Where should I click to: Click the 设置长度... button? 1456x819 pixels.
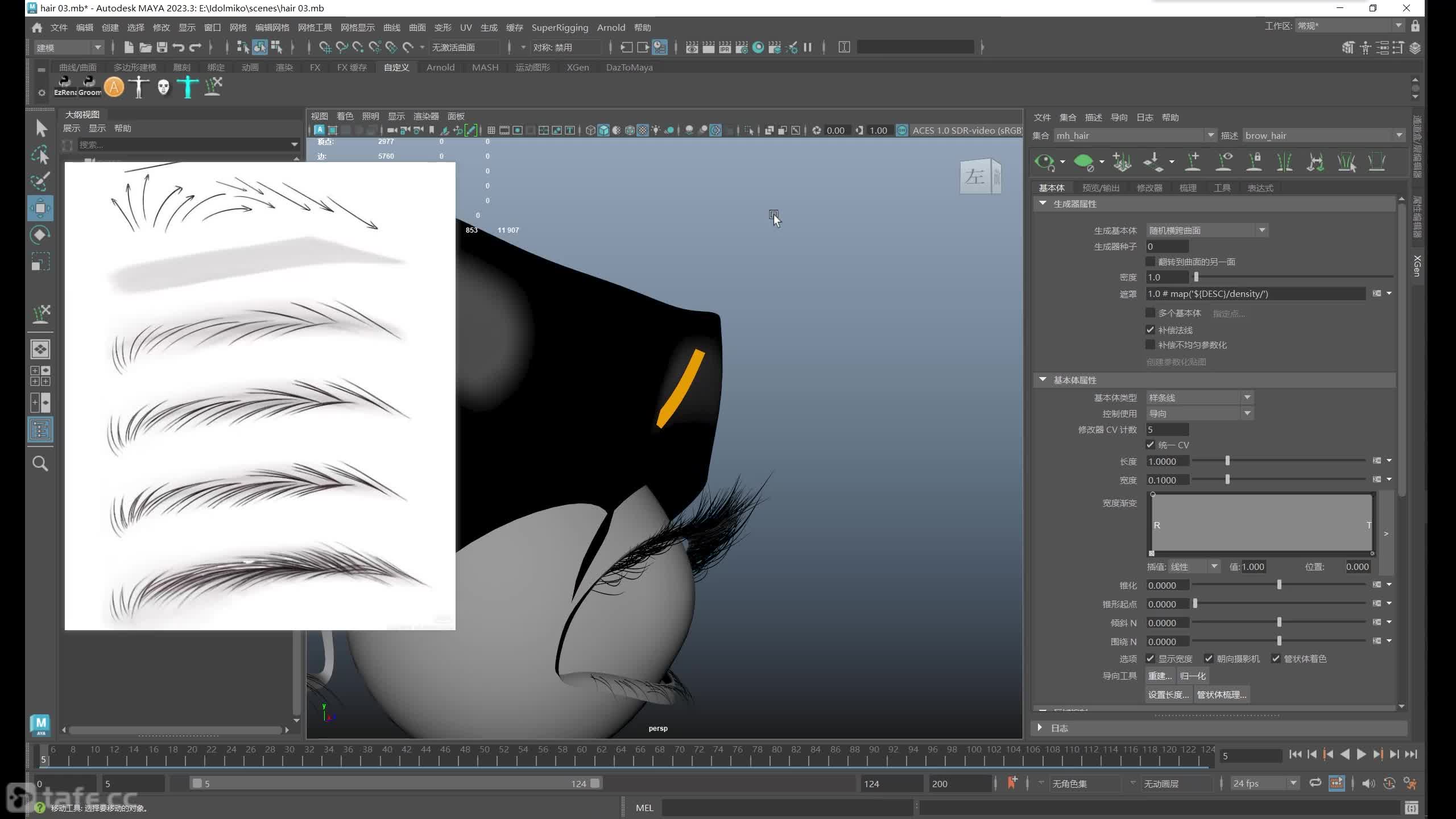(x=1168, y=694)
